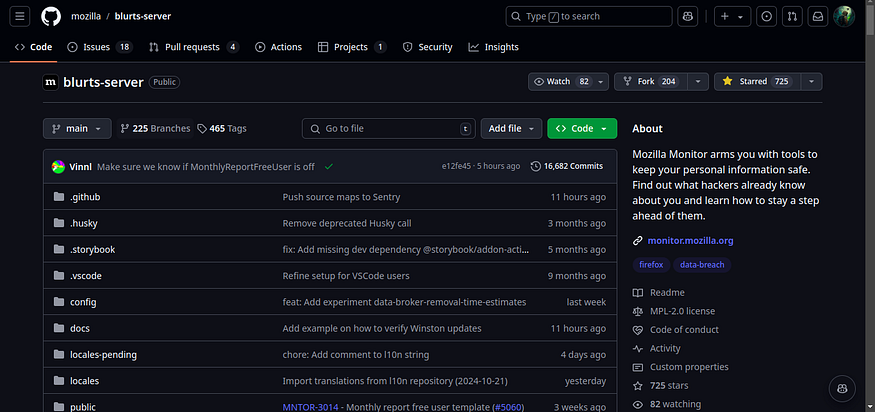Open the 'Remove deprecated Husky call' commit message
This screenshot has width=875, height=412.
(x=347, y=223)
